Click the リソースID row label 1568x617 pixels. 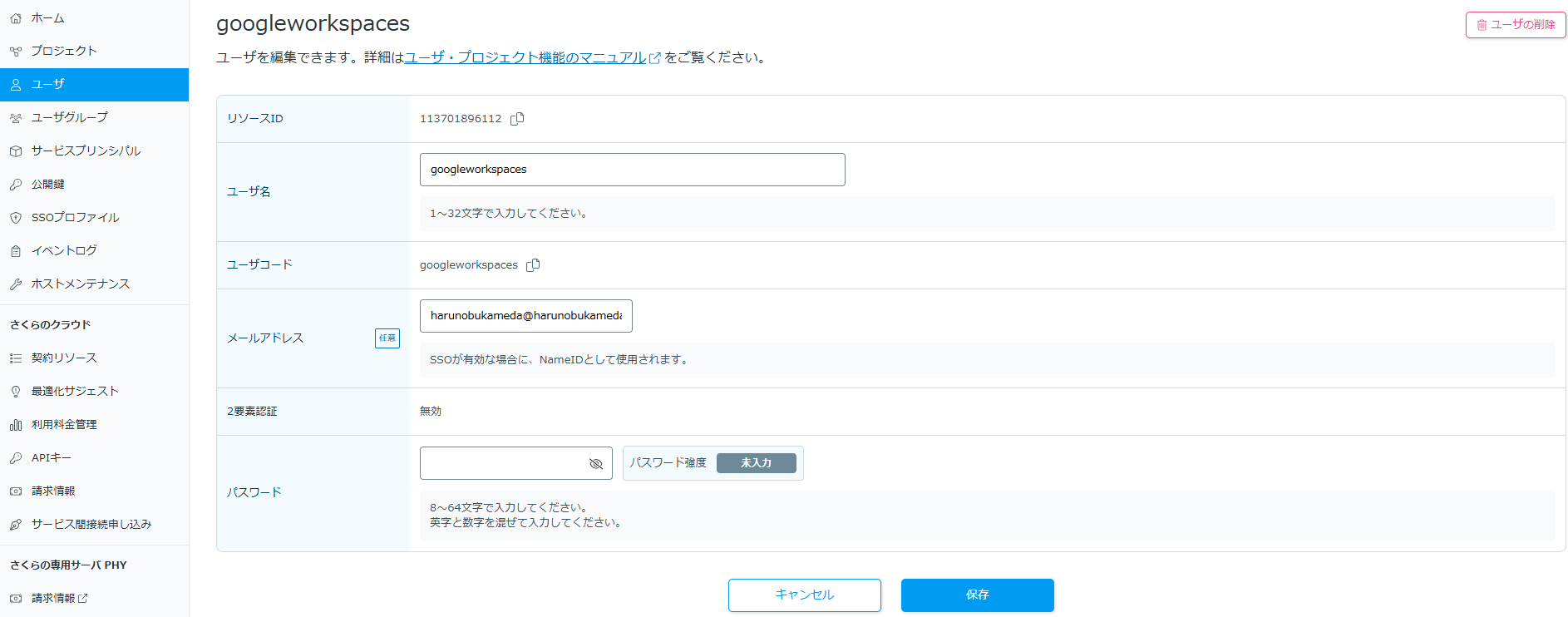255,119
